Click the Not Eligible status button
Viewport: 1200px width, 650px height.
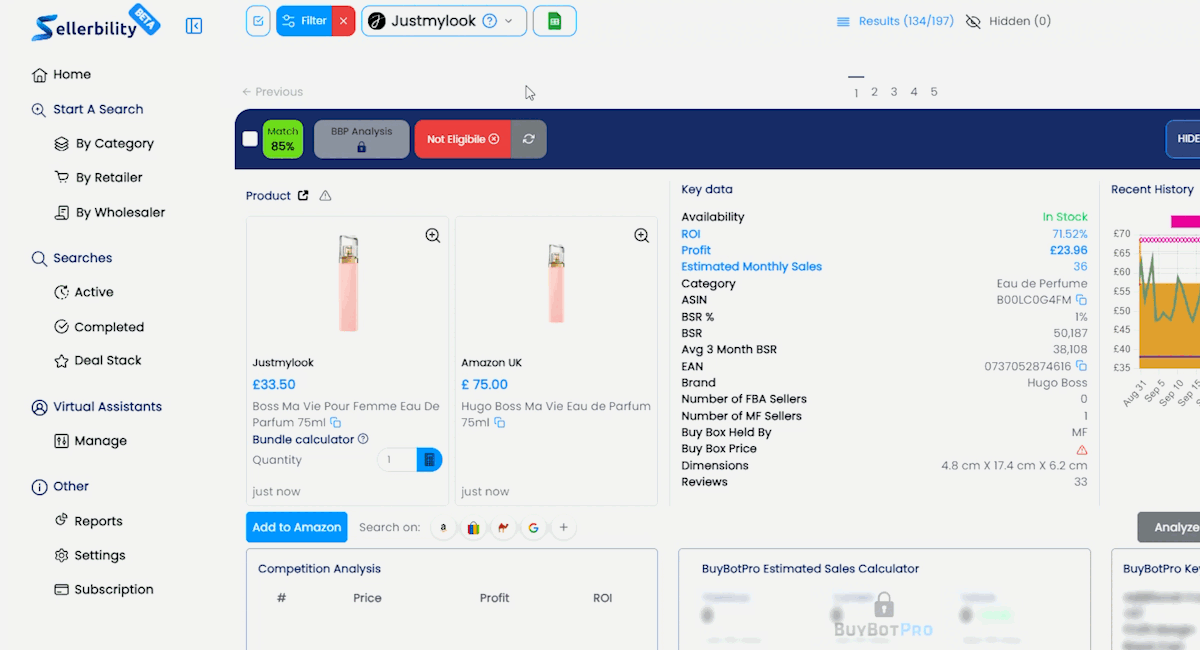pos(463,139)
